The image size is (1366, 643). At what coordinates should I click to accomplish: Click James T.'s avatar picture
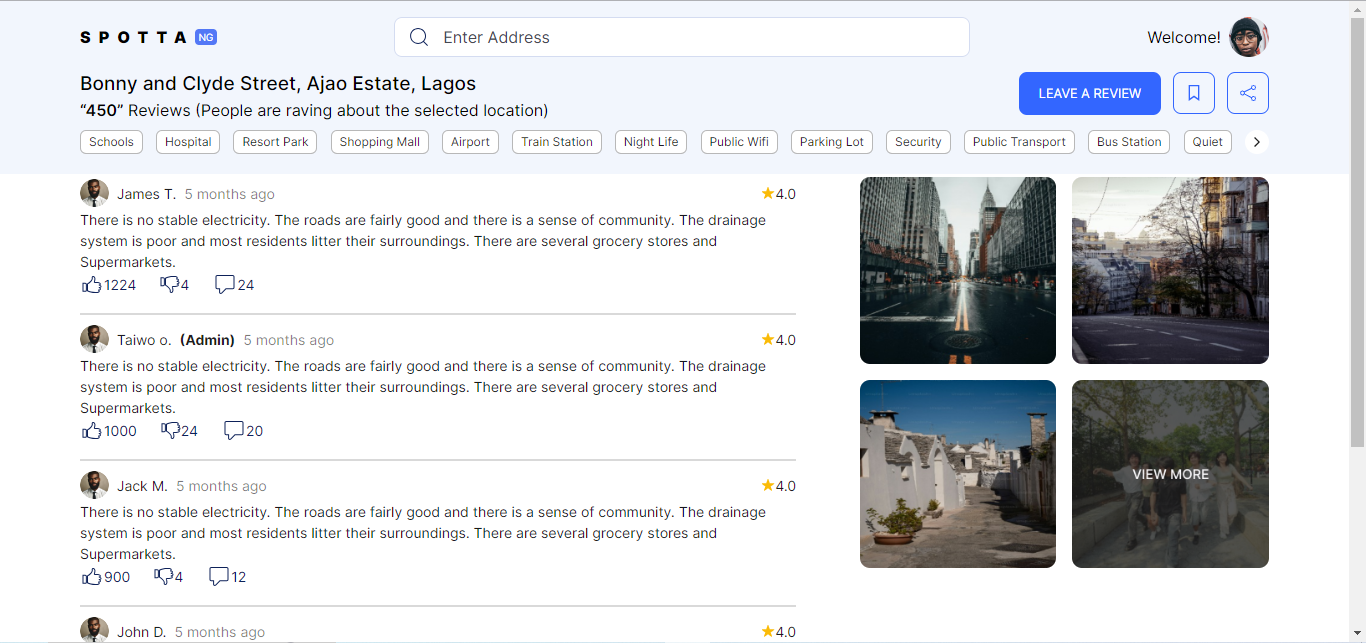click(x=94, y=193)
